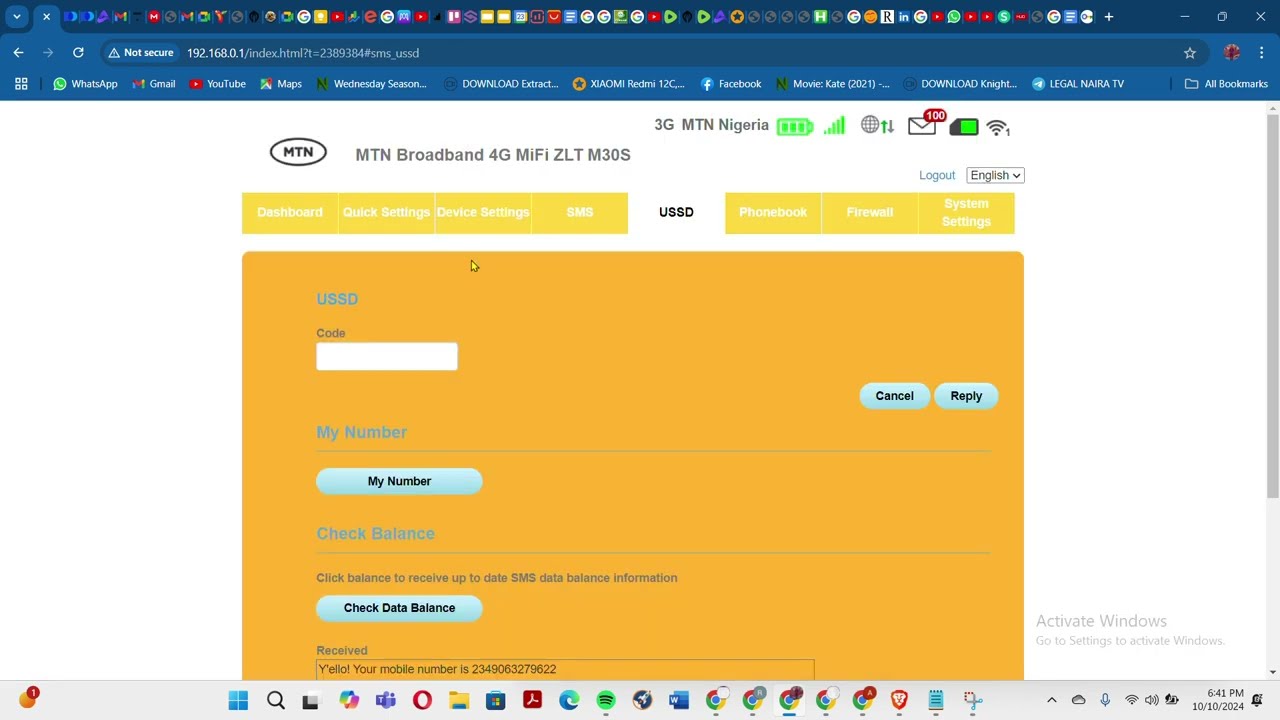Reload the page with the refresh icon
Screen dimensions: 1280x720
click(x=78, y=52)
